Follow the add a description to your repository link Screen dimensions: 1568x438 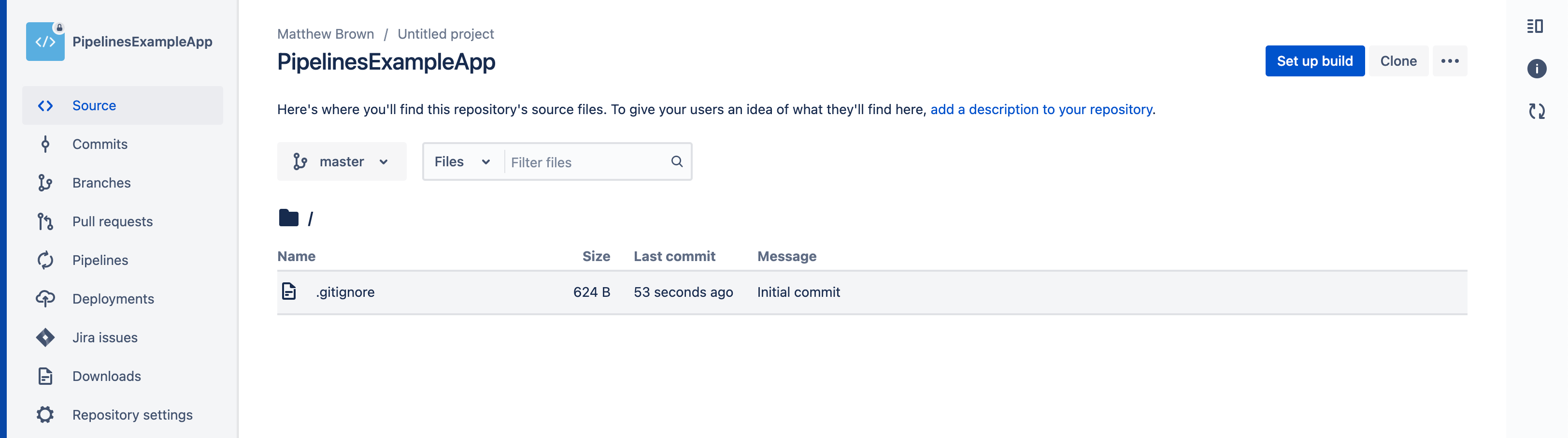(1042, 109)
